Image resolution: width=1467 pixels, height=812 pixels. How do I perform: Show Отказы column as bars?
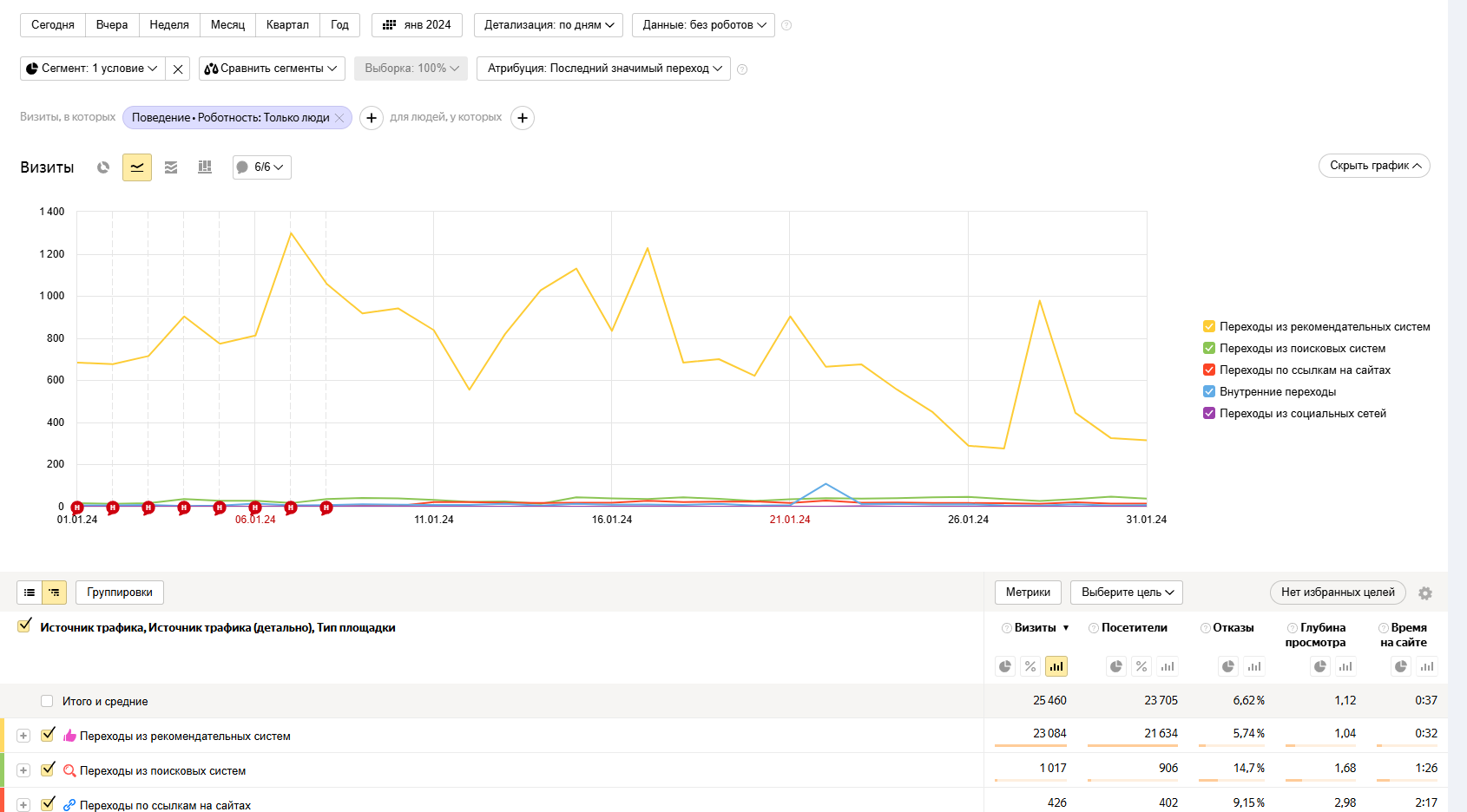[1254, 666]
